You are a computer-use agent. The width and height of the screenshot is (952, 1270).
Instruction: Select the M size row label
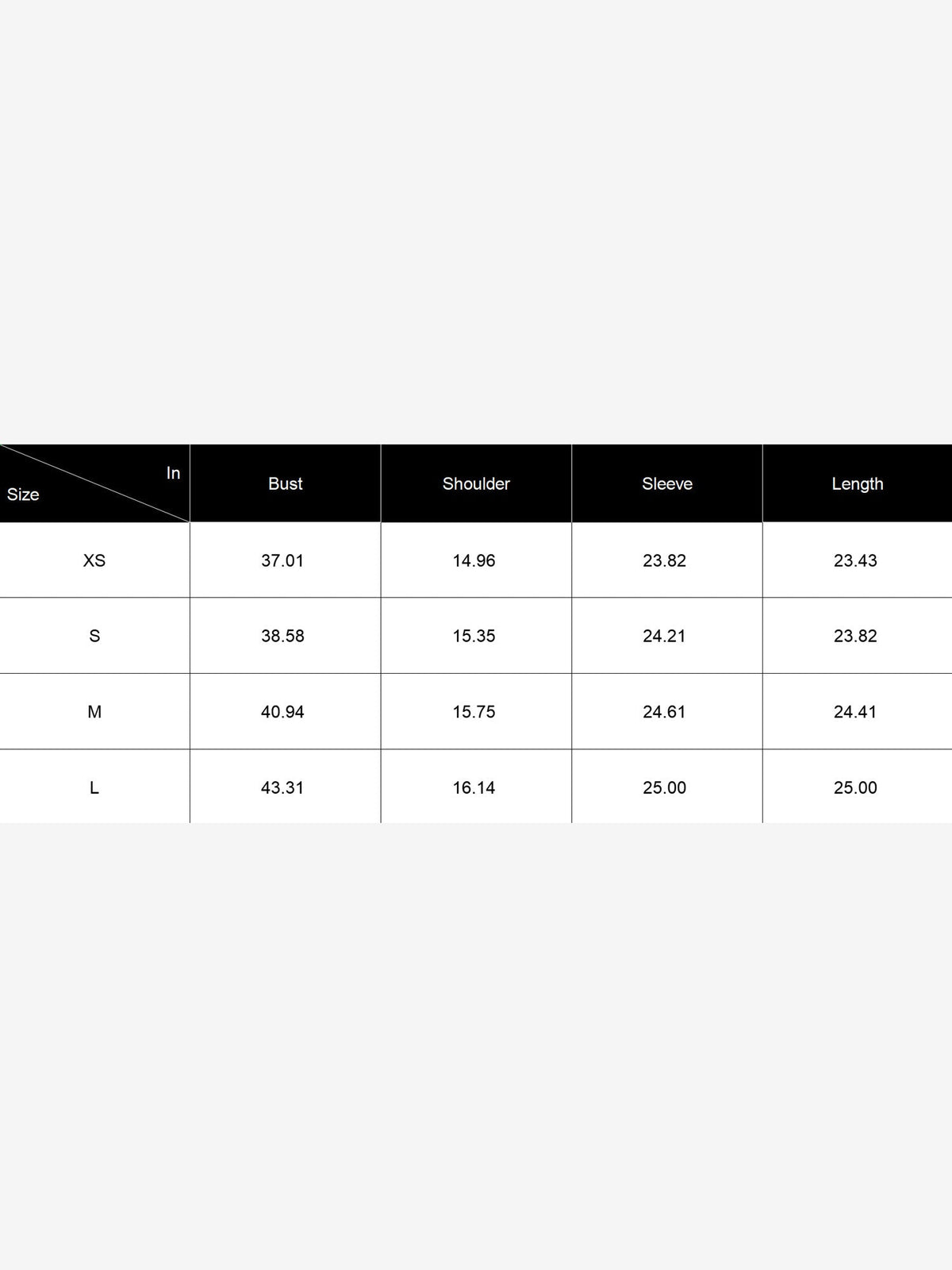94,712
